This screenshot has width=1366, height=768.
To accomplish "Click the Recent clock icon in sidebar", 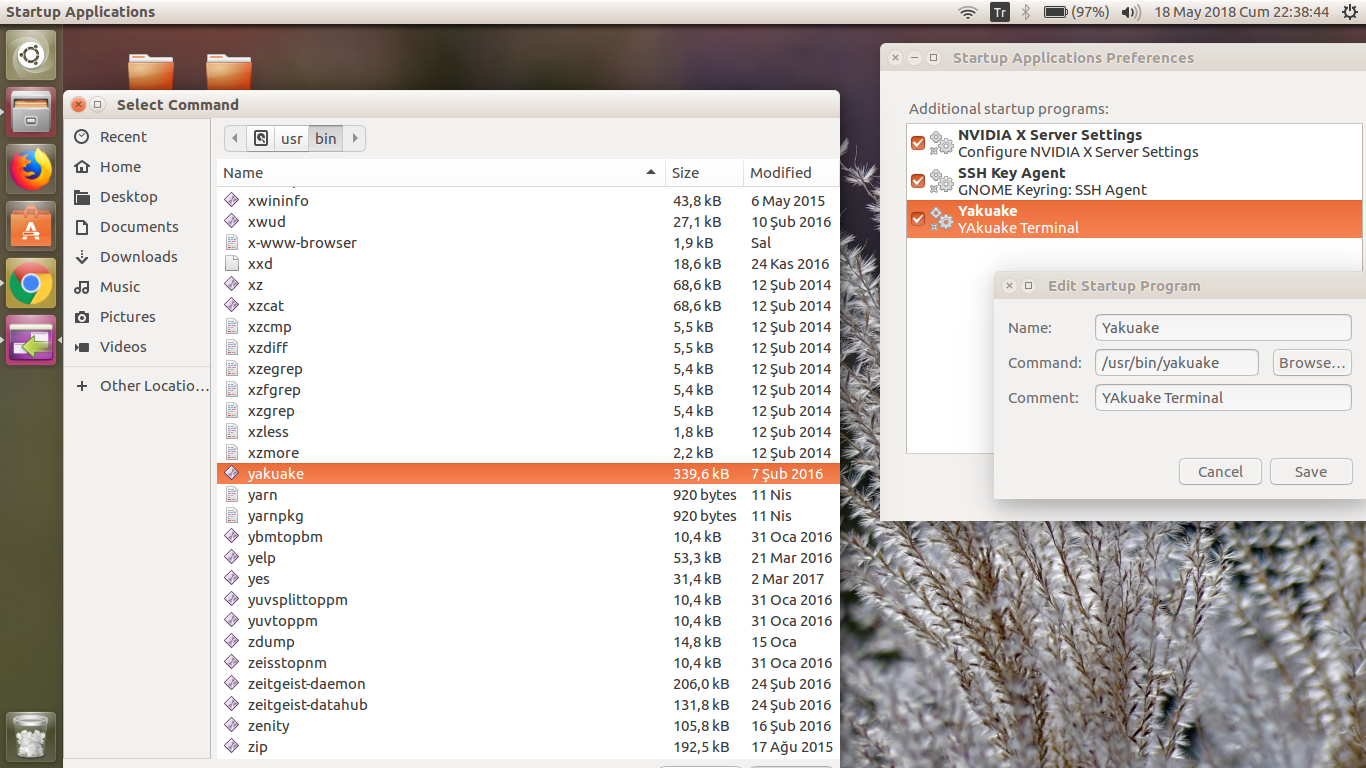I will pyautogui.click(x=82, y=137).
